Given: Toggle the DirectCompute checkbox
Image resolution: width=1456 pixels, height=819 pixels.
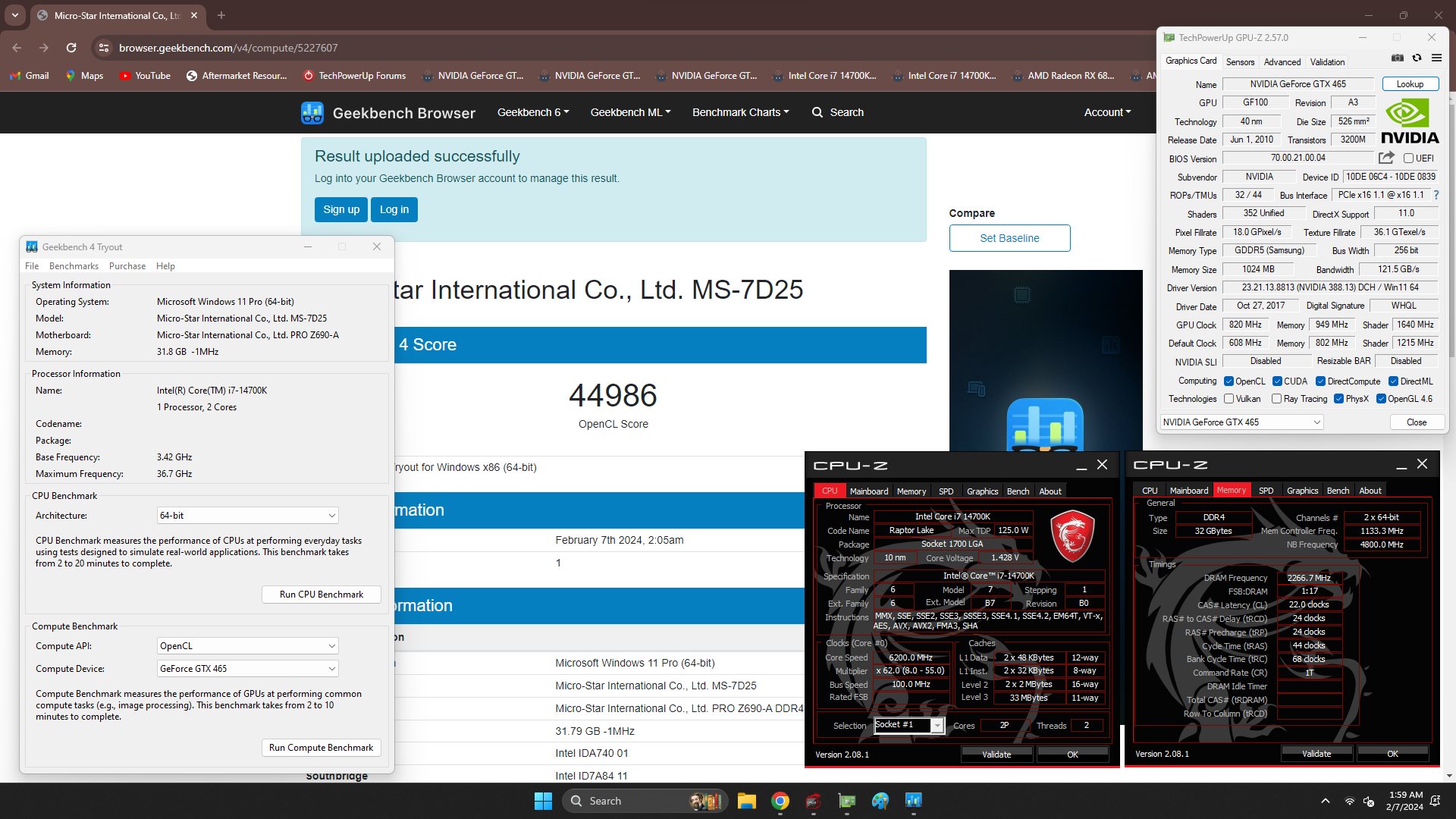Looking at the screenshot, I should [1320, 381].
